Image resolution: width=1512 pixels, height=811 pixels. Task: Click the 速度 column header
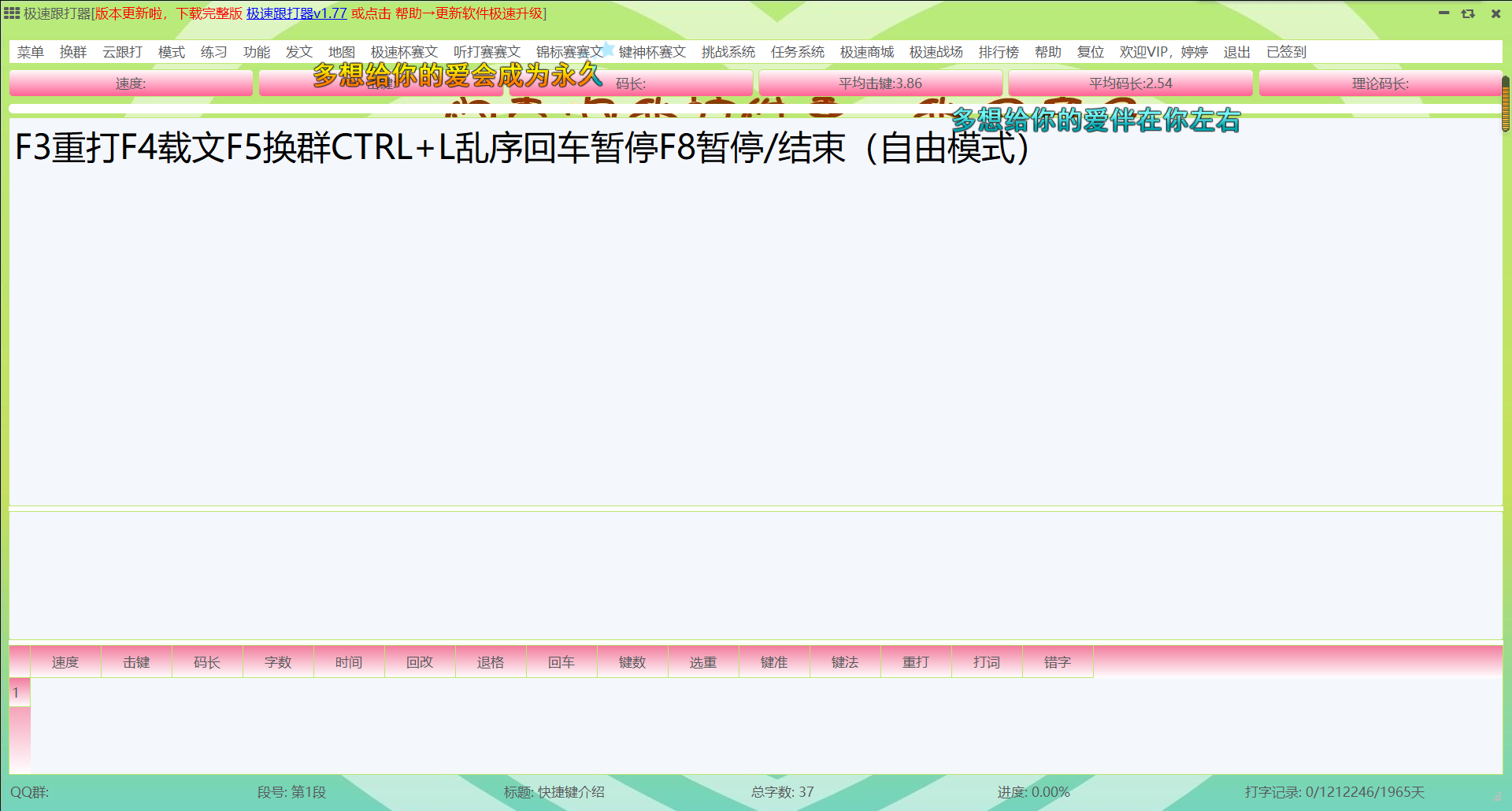(65, 662)
